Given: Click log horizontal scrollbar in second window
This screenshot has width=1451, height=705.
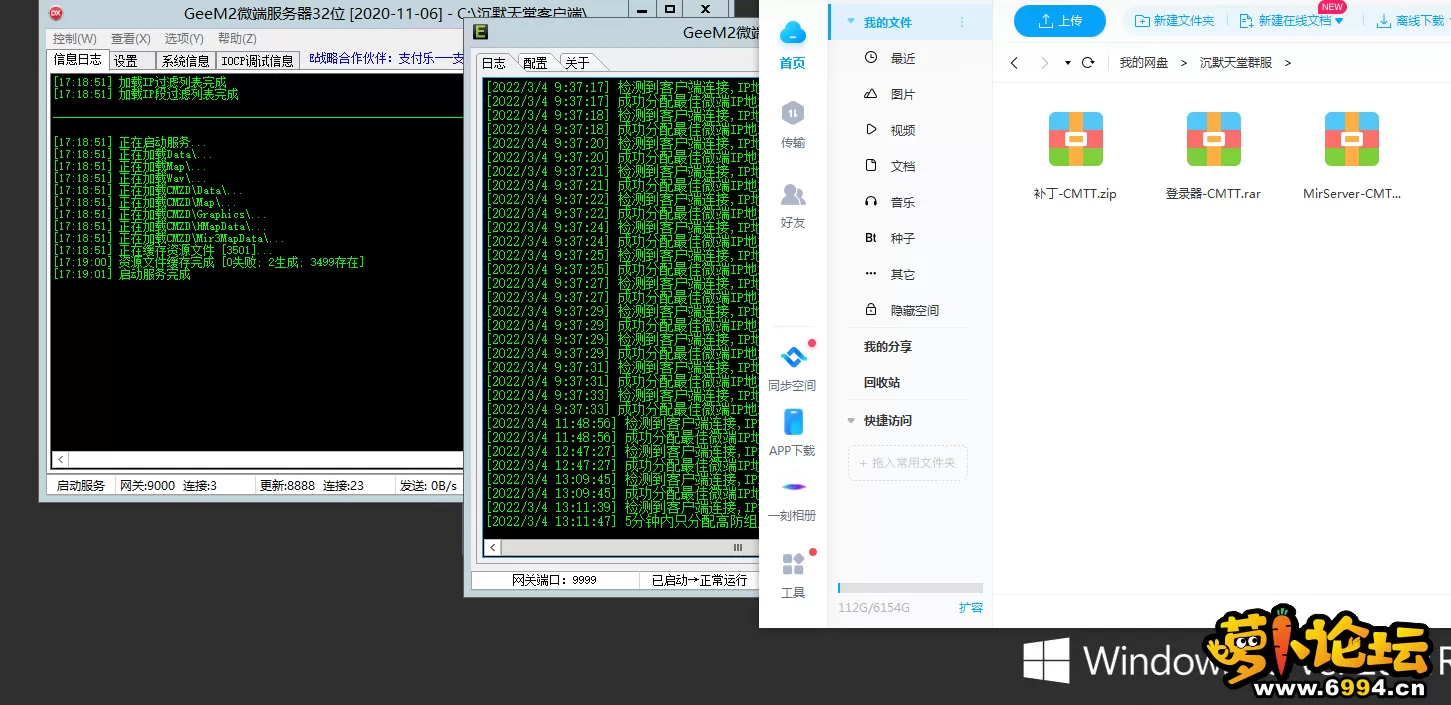Looking at the screenshot, I should (x=738, y=548).
